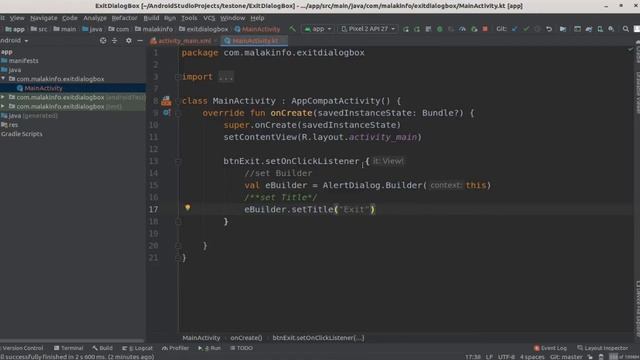The height and width of the screenshot is (360, 640).
Task: Click the Make Project hammer icon
Action: tap(292, 29)
